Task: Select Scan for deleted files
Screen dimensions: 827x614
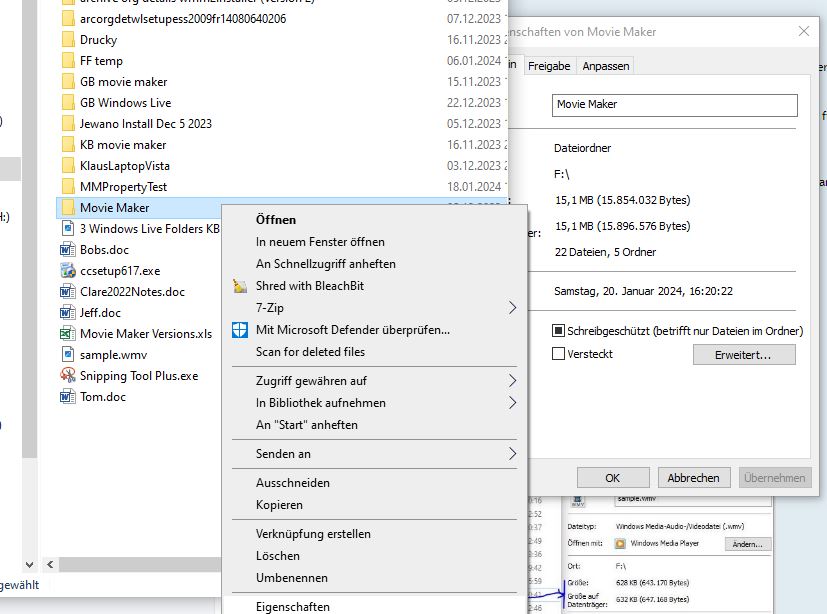Action: pyautogui.click(x=310, y=352)
